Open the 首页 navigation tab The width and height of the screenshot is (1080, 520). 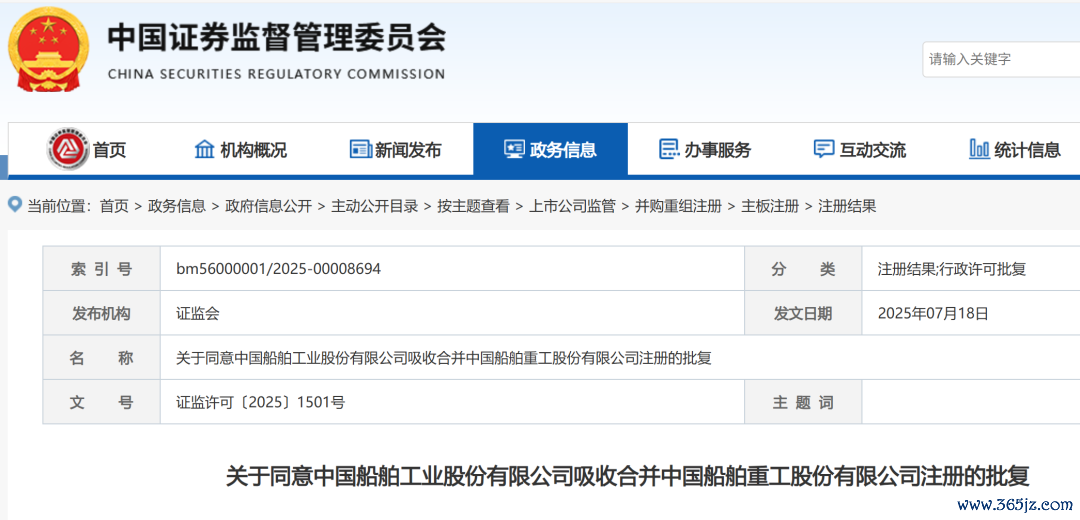click(87, 149)
